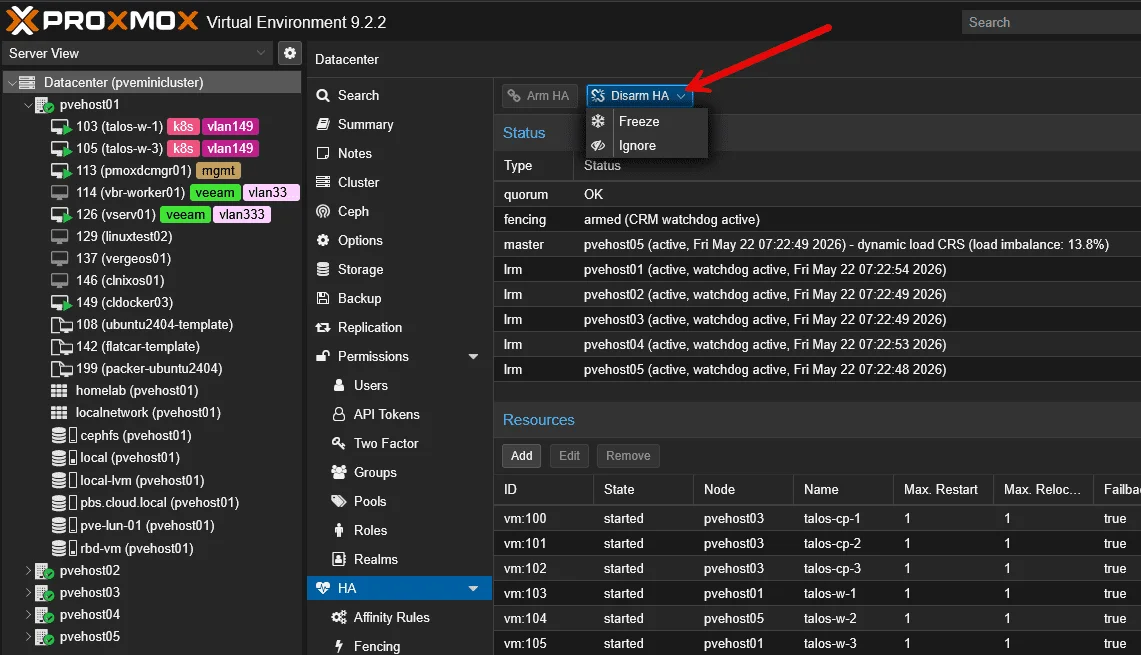Open the Storage menu item
The width and height of the screenshot is (1141, 655).
click(399, 269)
